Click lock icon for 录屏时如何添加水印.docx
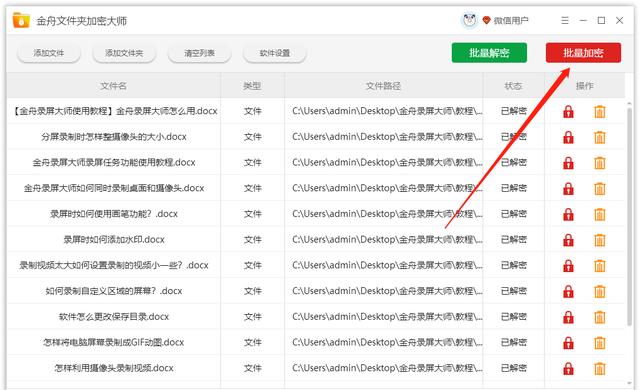 pos(568,240)
